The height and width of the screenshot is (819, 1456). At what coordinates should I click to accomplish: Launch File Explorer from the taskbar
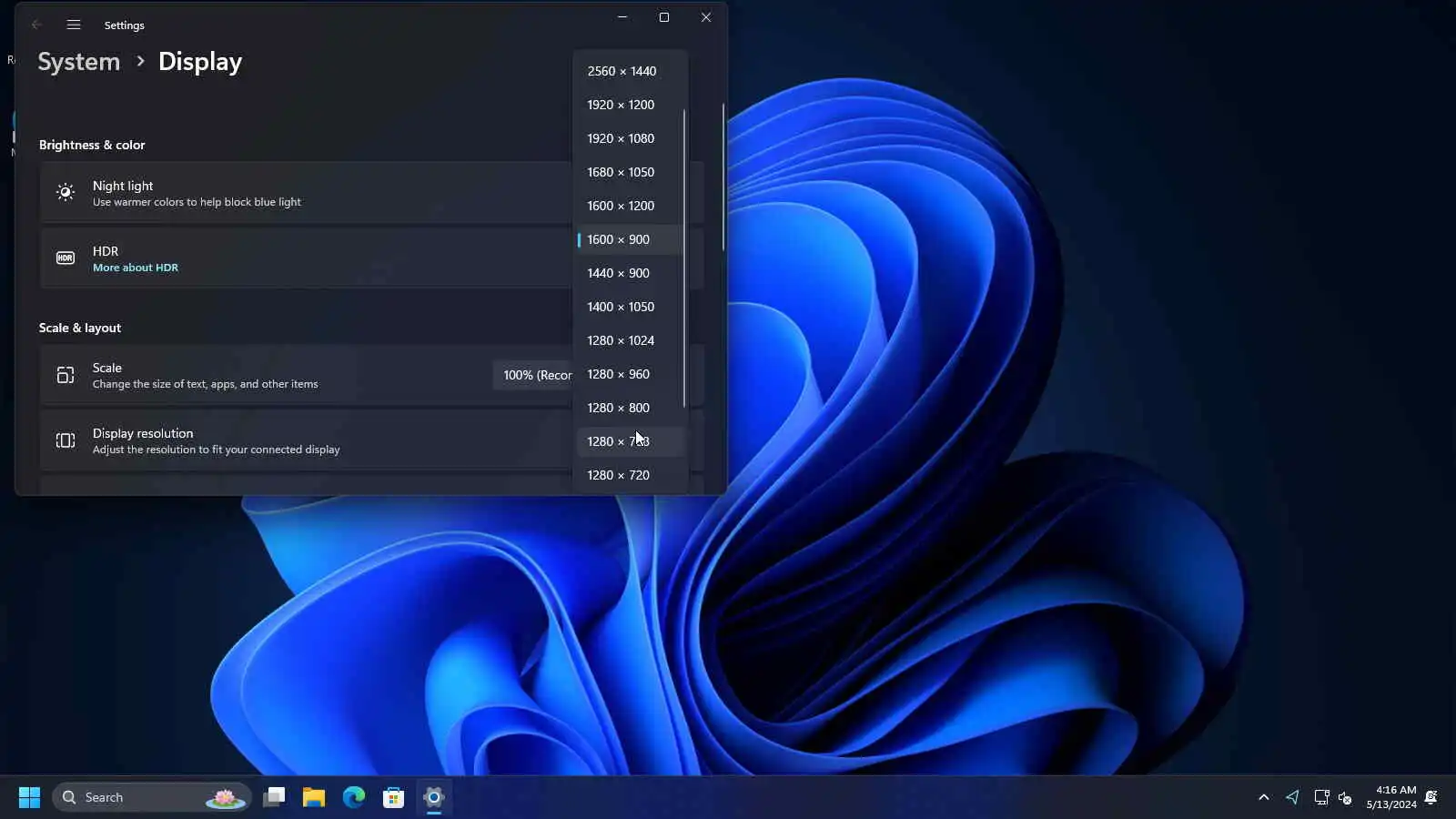314,797
